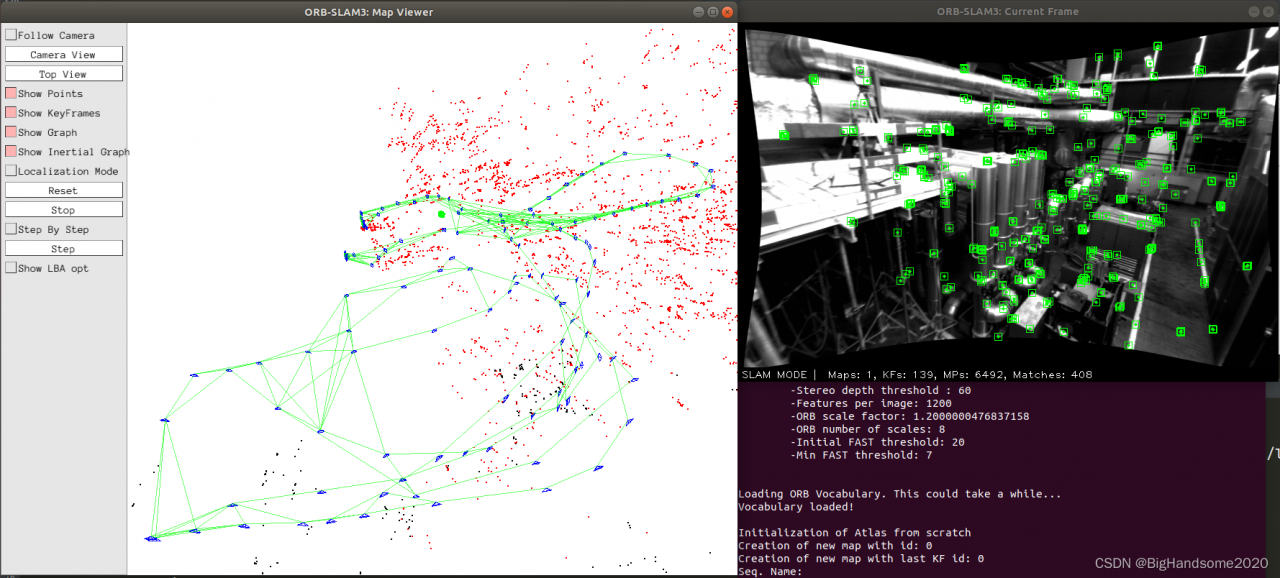Click the ORB-SLAM3: Current Frame title bar
Viewport: 1280px width, 578px height.
[x=1007, y=11]
